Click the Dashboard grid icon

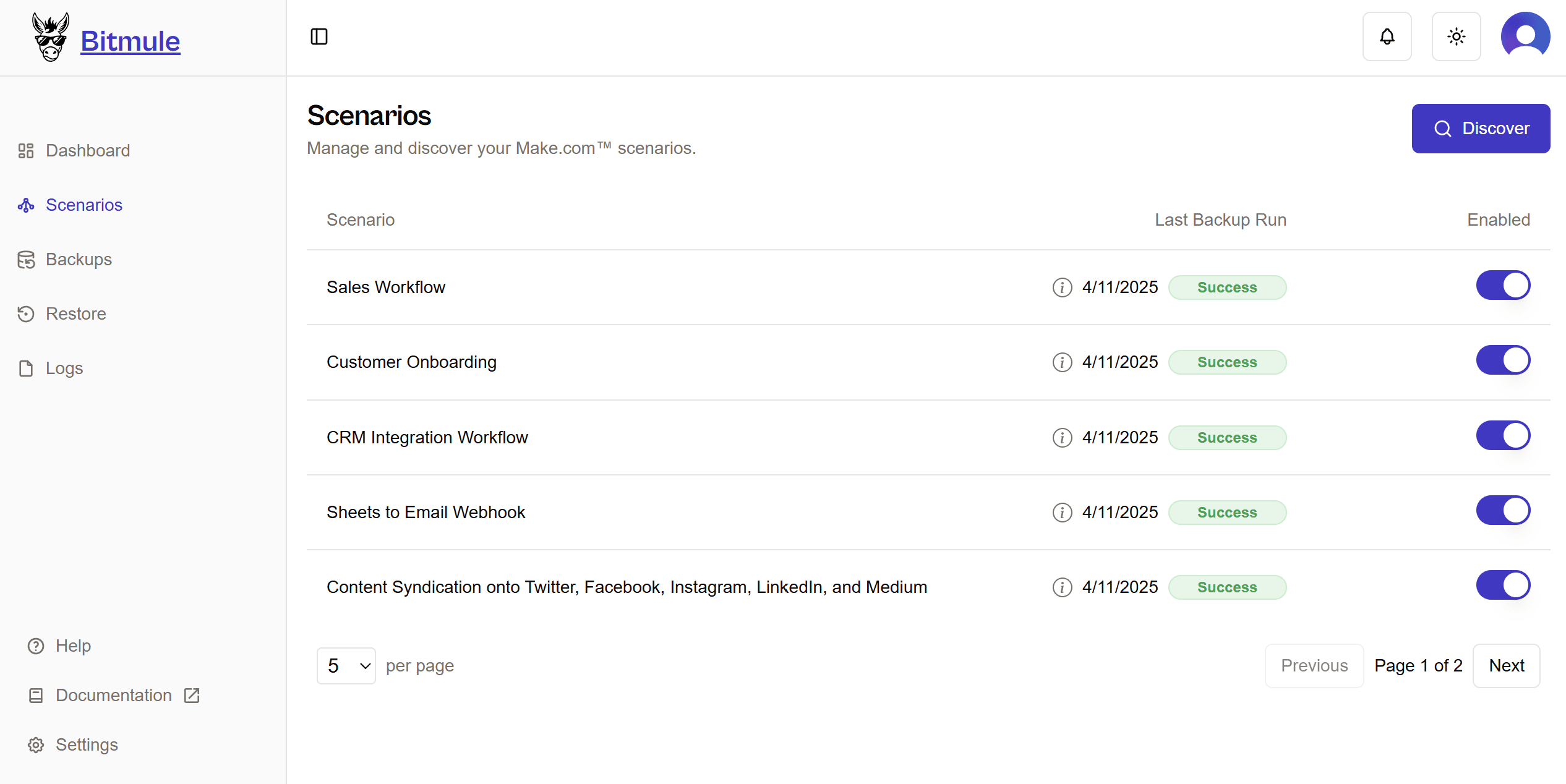click(26, 151)
